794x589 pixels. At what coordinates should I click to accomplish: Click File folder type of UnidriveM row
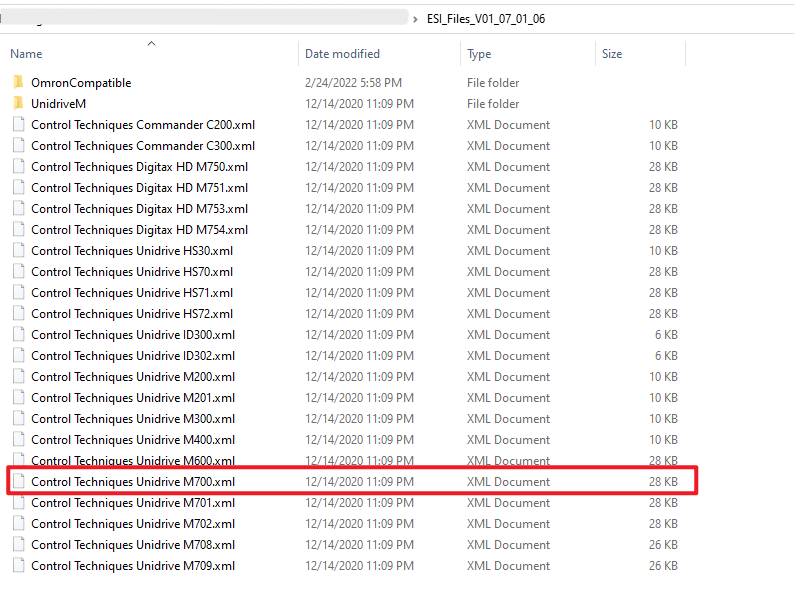[493, 104]
